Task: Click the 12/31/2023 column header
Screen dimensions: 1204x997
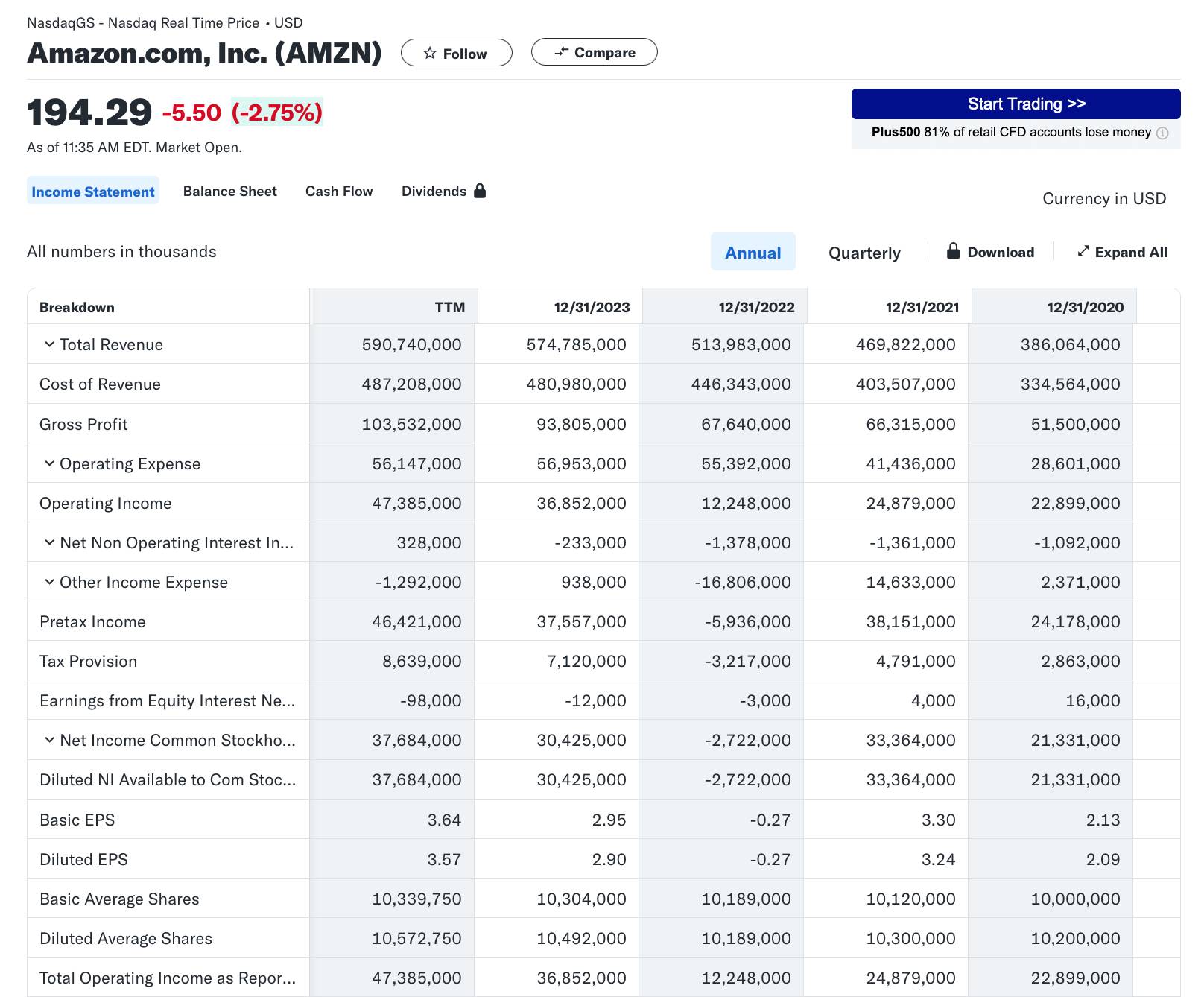Action: (592, 307)
